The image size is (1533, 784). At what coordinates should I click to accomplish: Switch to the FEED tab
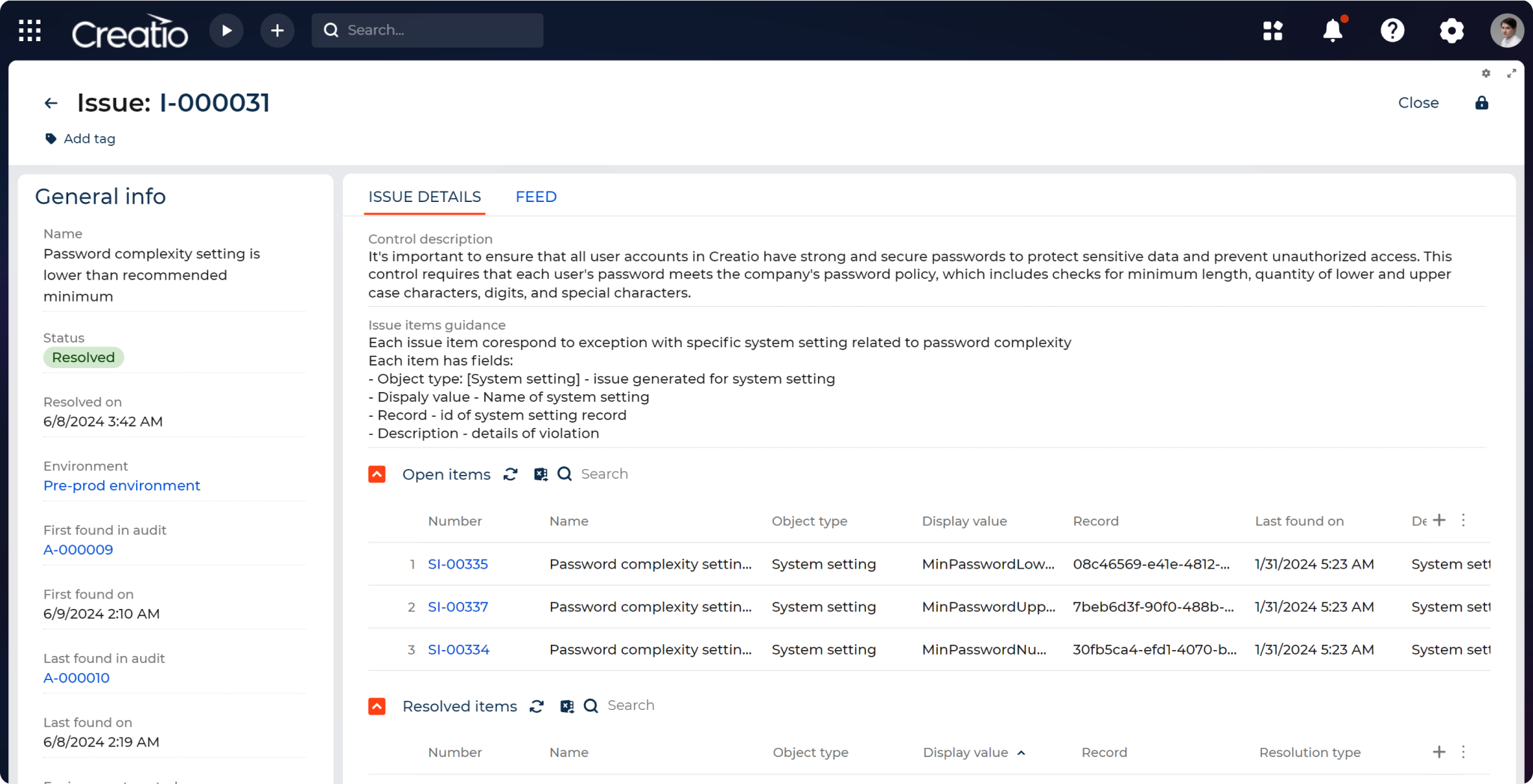coord(535,197)
